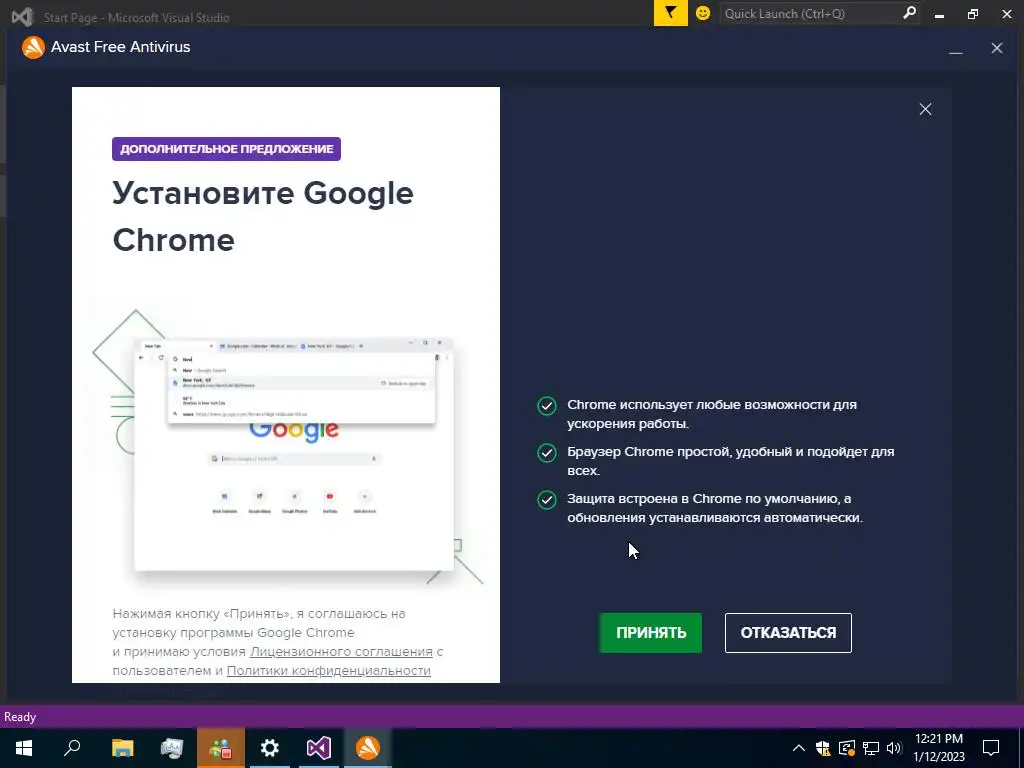Click checkmark icon beside Защита встроена text
Viewport: 1024px width, 768px height.
547,500
